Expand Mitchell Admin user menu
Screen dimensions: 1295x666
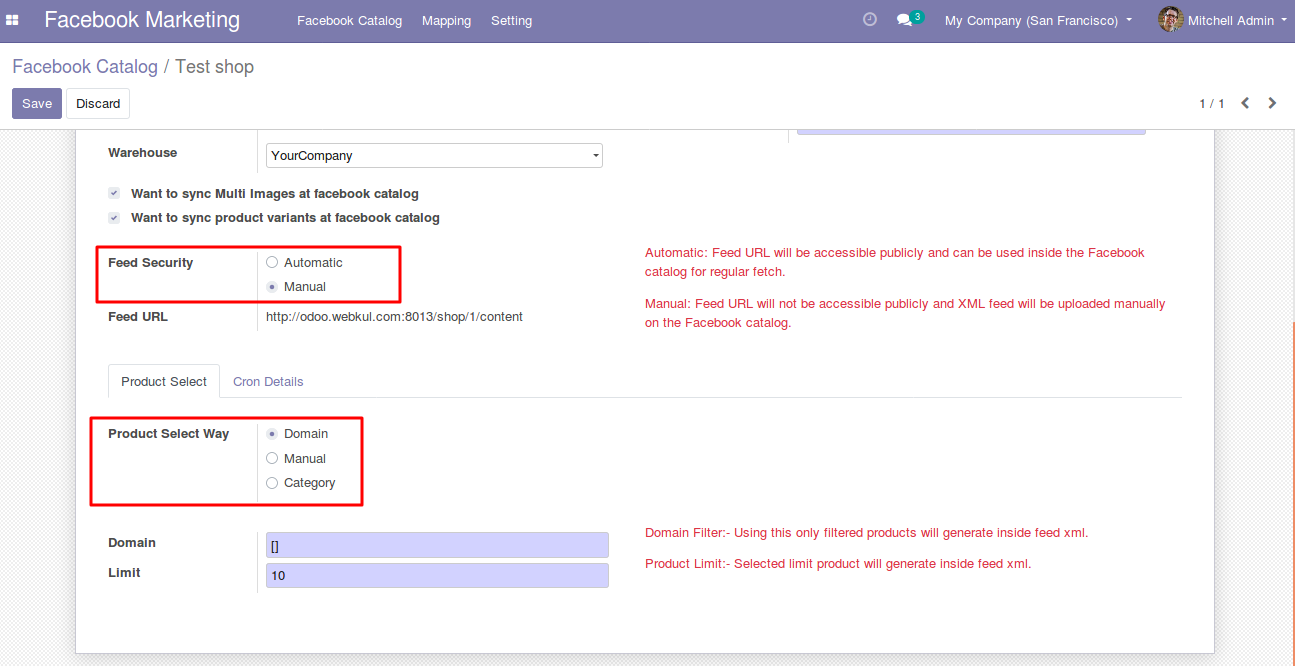point(1237,20)
